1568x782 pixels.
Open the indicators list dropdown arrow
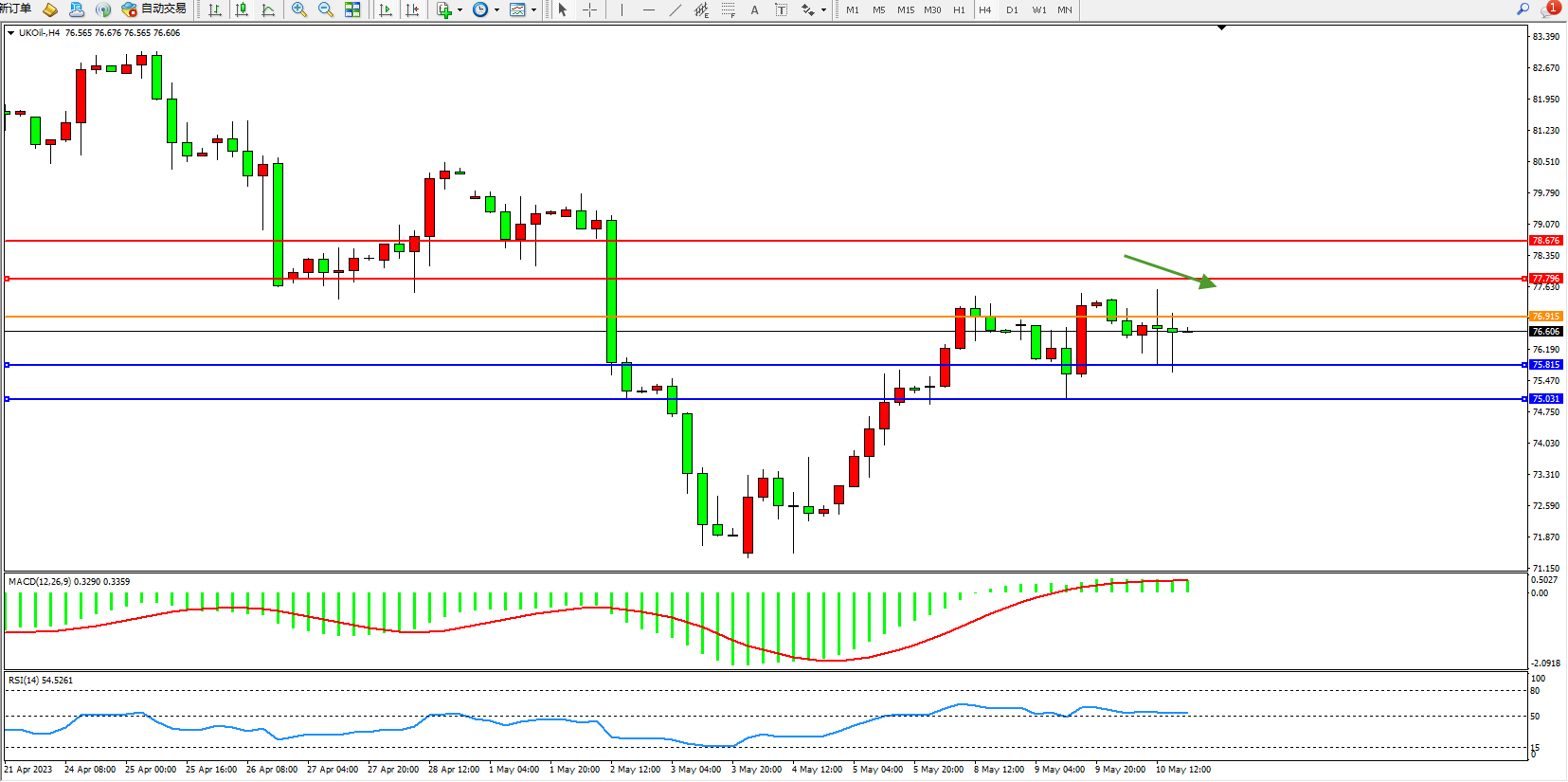point(460,10)
